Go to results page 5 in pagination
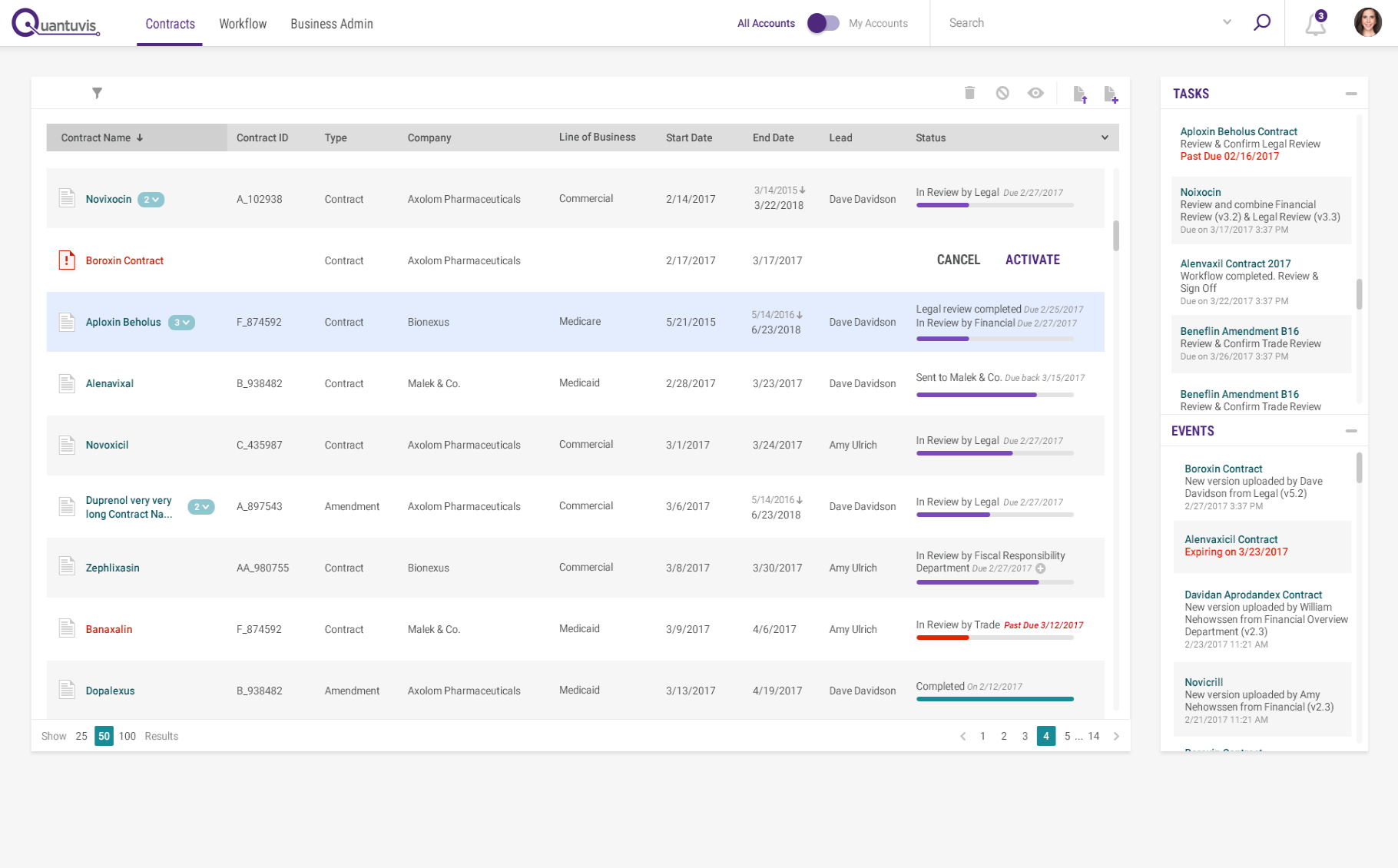The height and width of the screenshot is (868, 1398). click(1067, 736)
